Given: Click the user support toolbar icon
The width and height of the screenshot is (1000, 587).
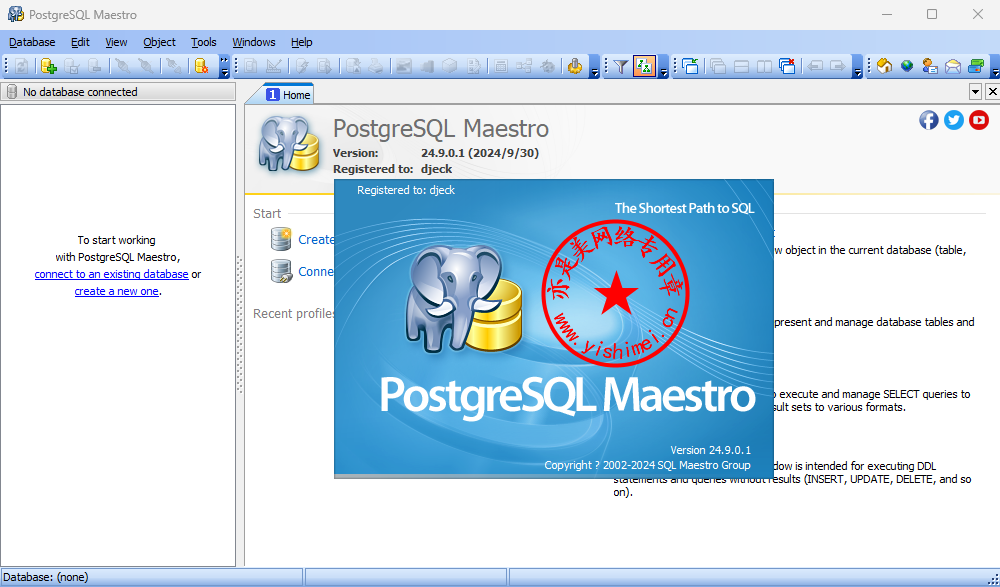Looking at the screenshot, I should [x=930, y=66].
